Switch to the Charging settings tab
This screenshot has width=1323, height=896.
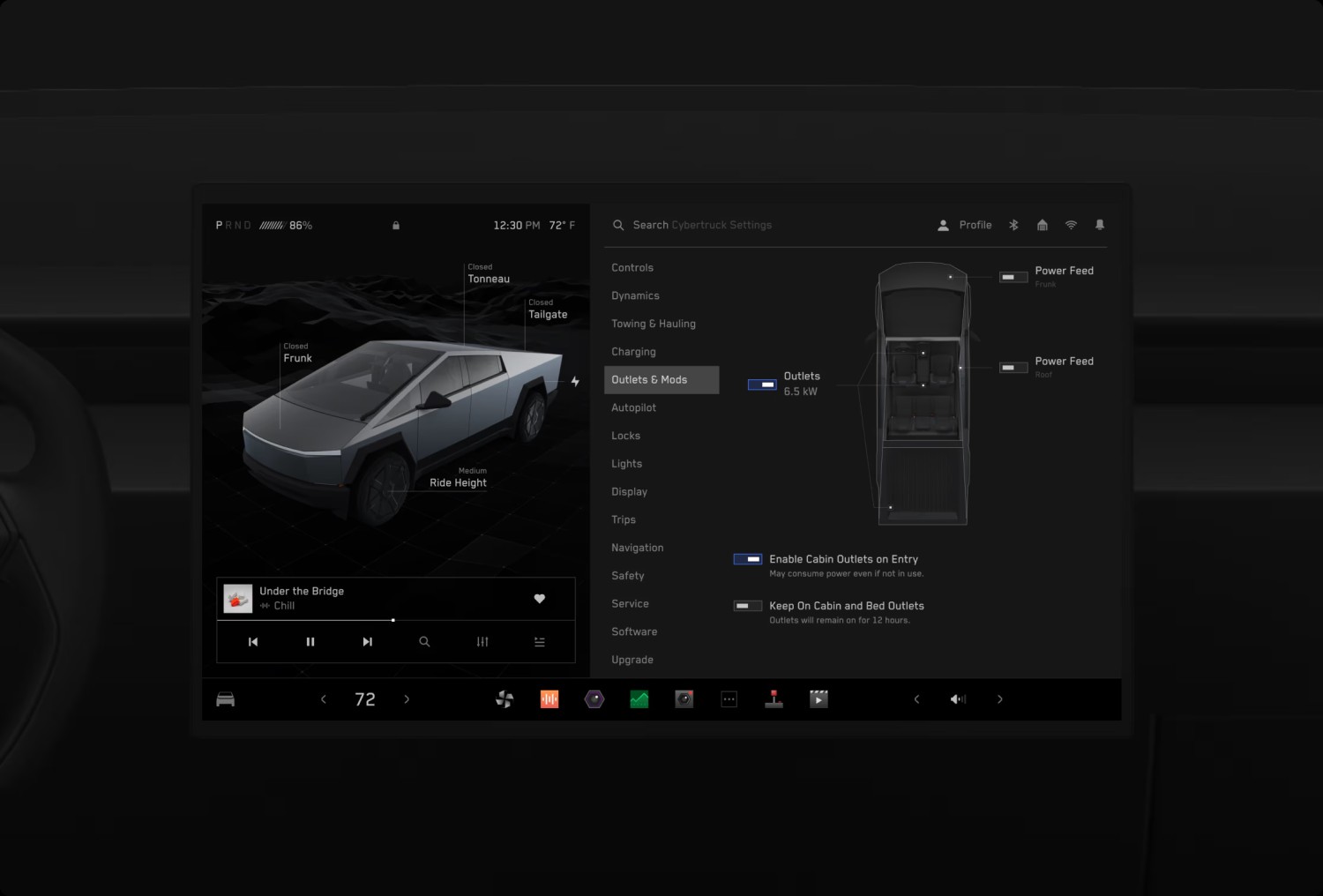(x=633, y=351)
